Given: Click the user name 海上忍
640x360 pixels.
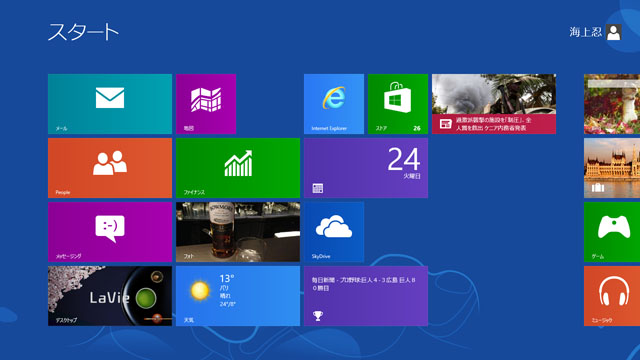Looking at the screenshot, I should pyautogui.click(x=586, y=32).
